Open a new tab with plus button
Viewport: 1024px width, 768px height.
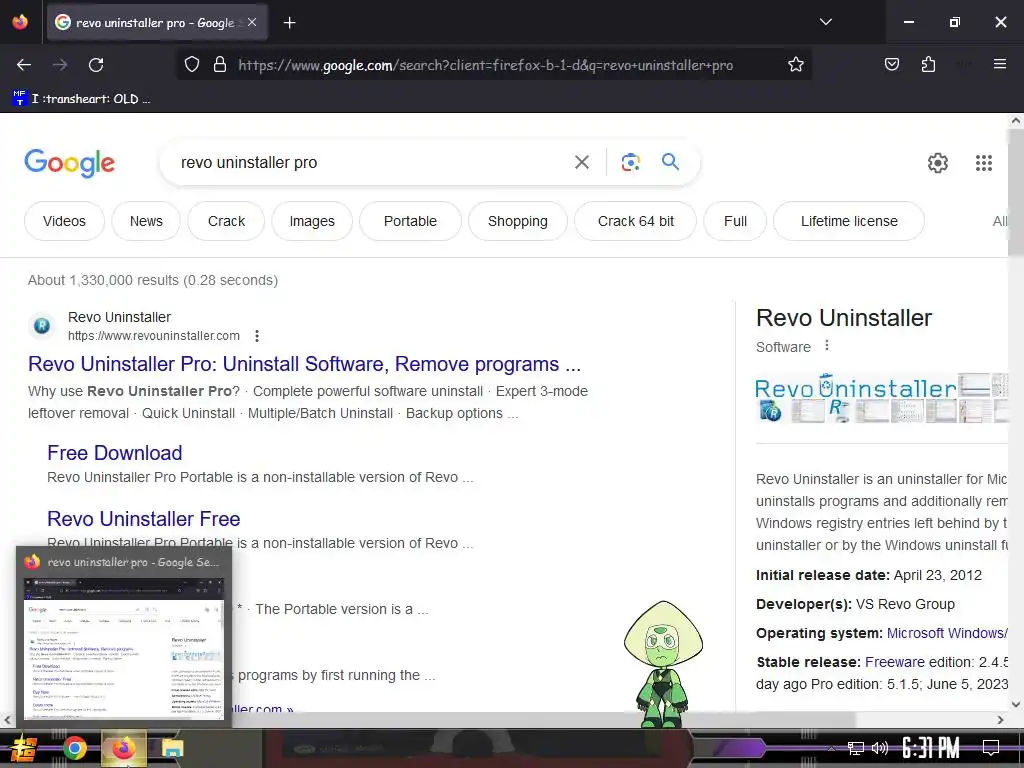click(289, 23)
